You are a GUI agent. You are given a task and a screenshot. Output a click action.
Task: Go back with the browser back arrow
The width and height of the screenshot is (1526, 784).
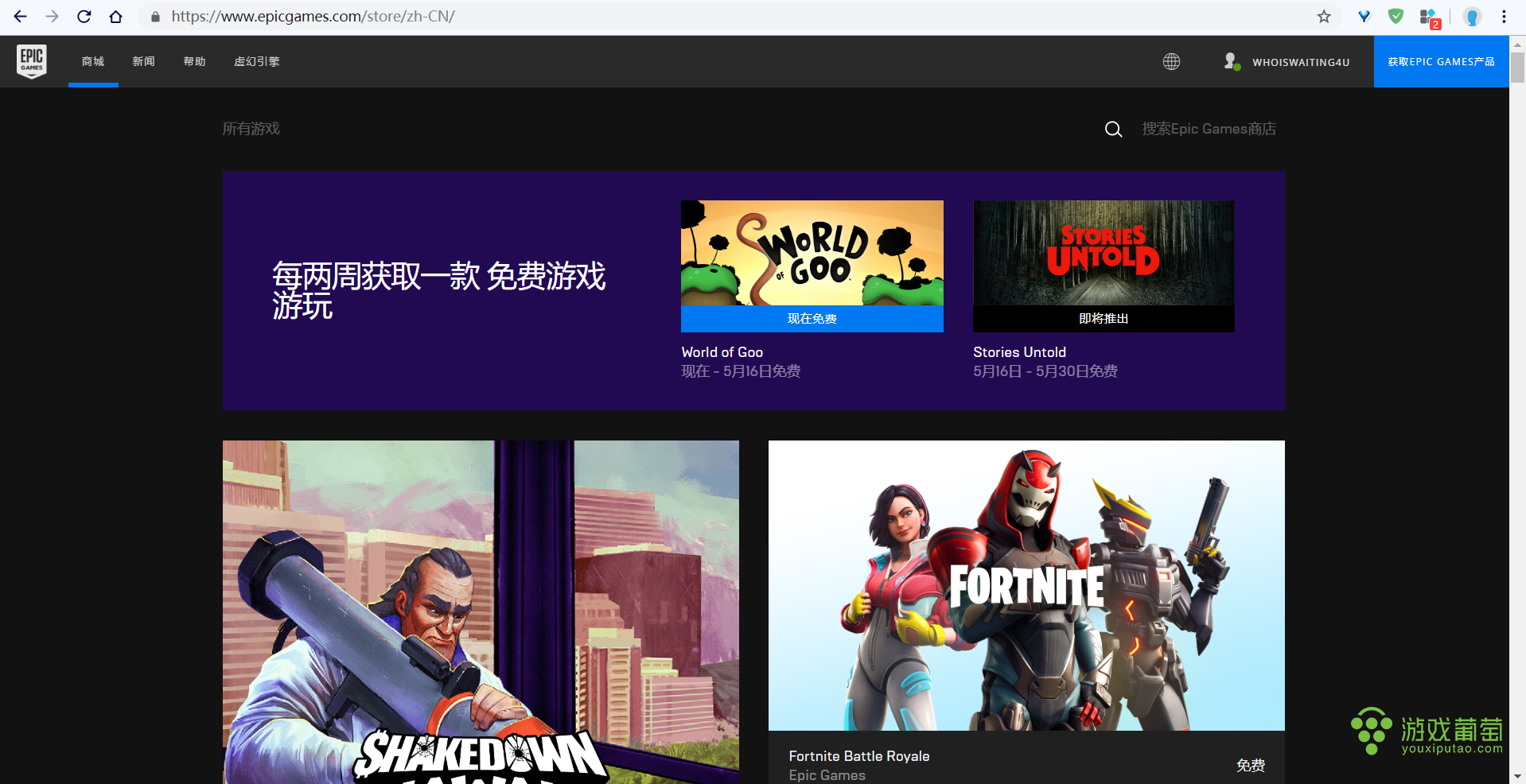click(x=20, y=16)
